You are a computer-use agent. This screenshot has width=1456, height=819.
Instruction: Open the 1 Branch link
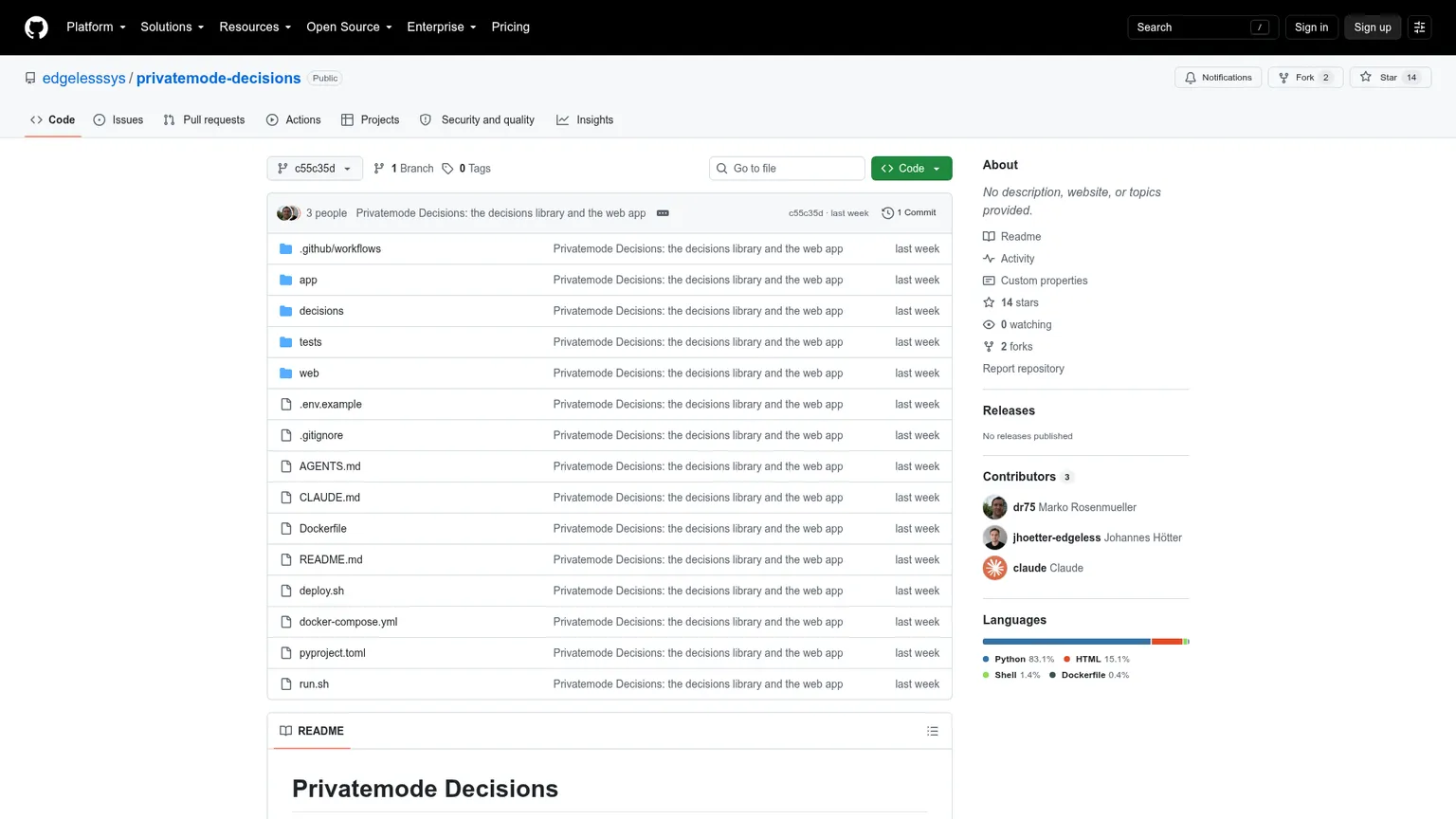coord(403,169)
